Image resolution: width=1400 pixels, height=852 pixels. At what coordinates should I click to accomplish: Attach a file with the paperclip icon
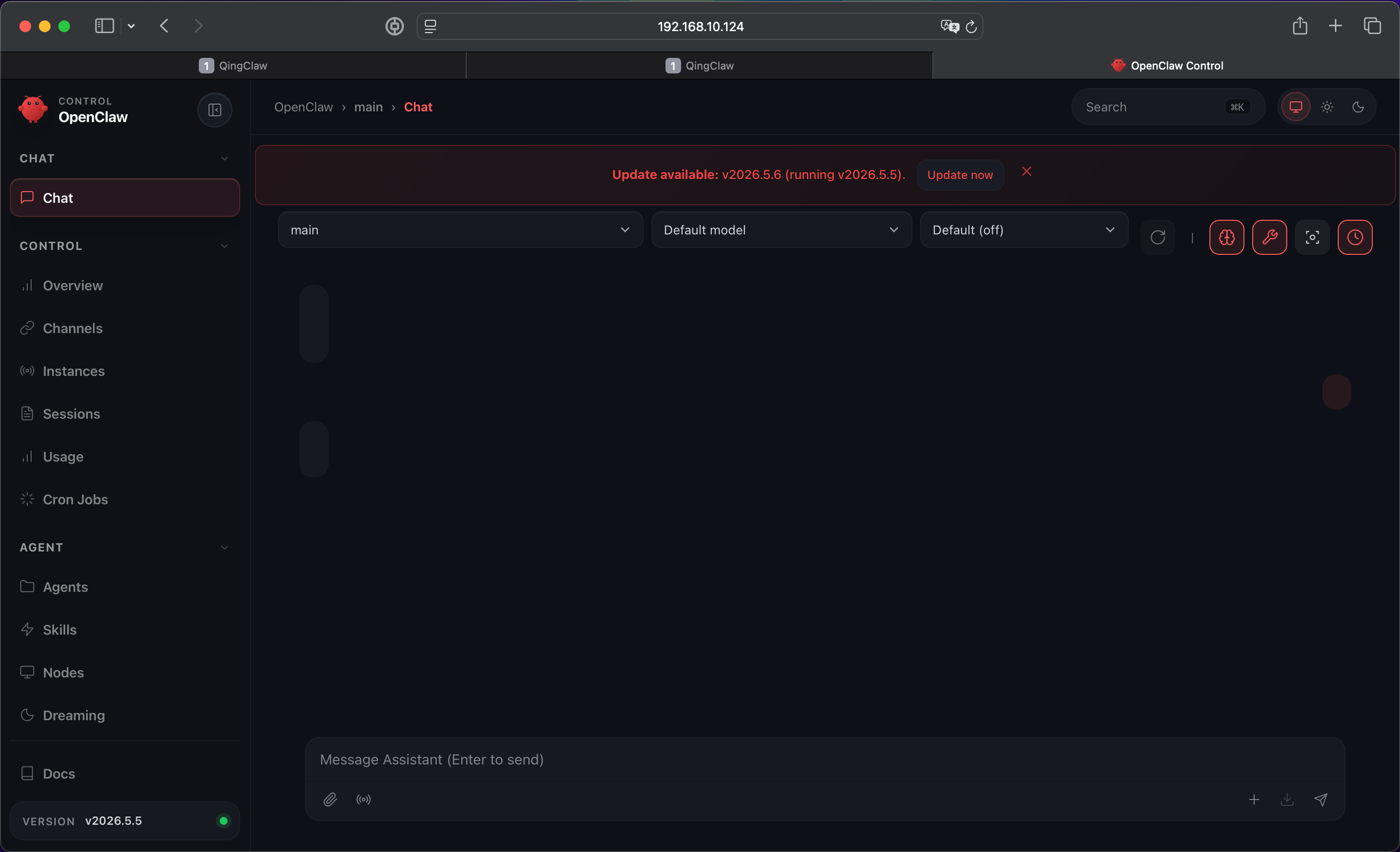(x=330, y=799)
